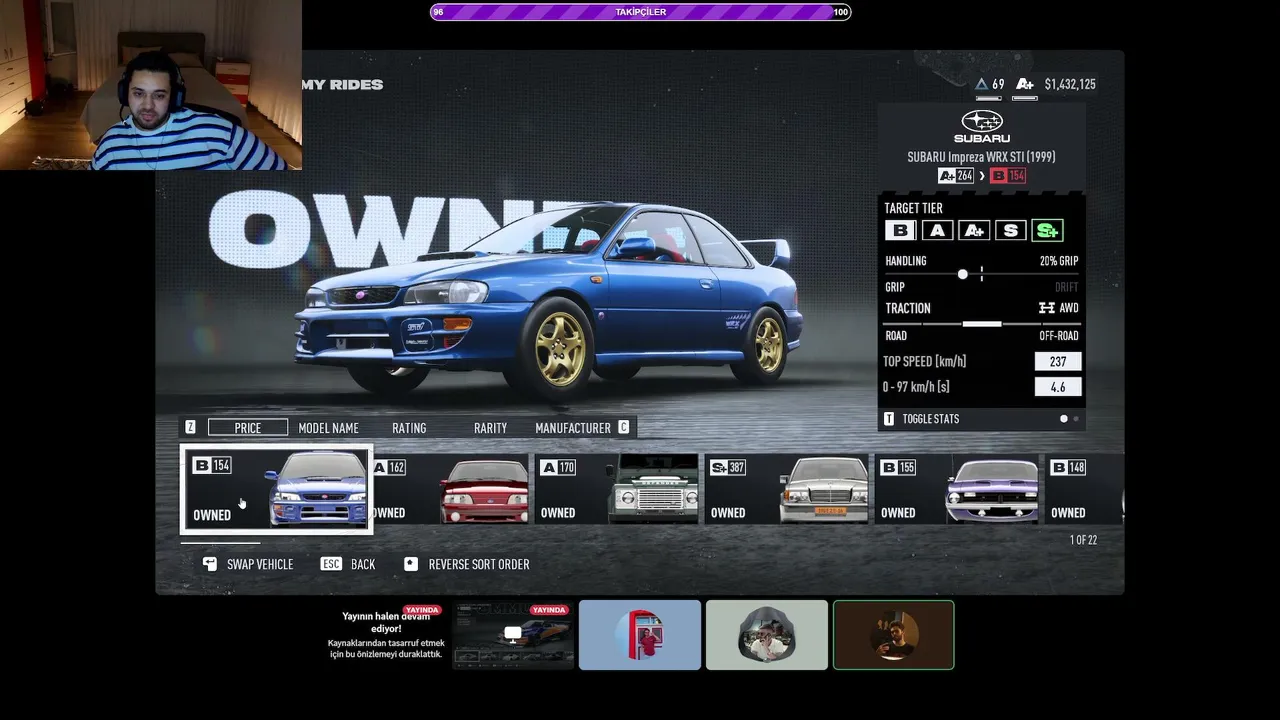Screen dimensions: 1280x720
Task: Select target tier S
Action: point(1010,231)
